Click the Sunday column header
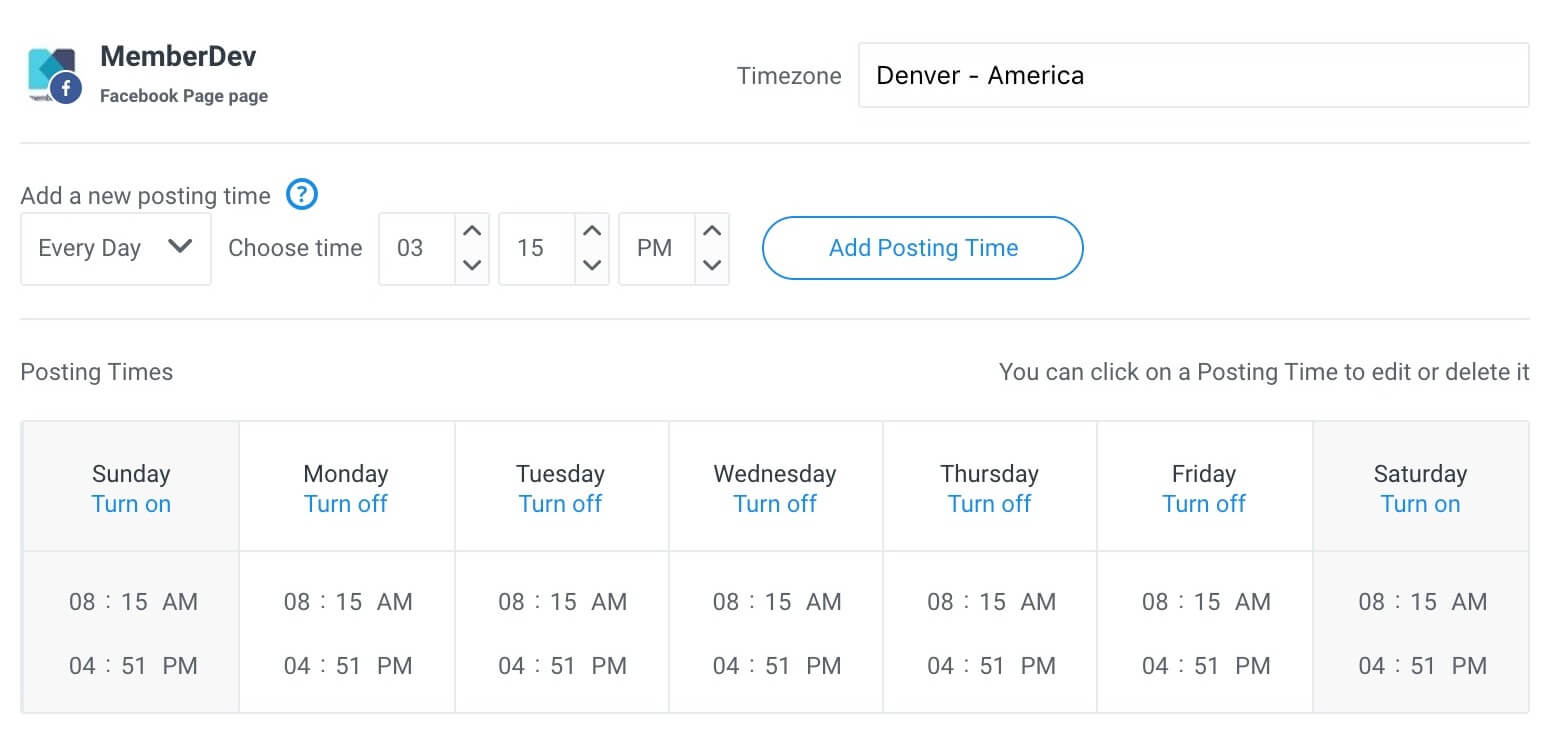Screen dimensions: 1558x754 pyautogui.click(x=131, y=473)
